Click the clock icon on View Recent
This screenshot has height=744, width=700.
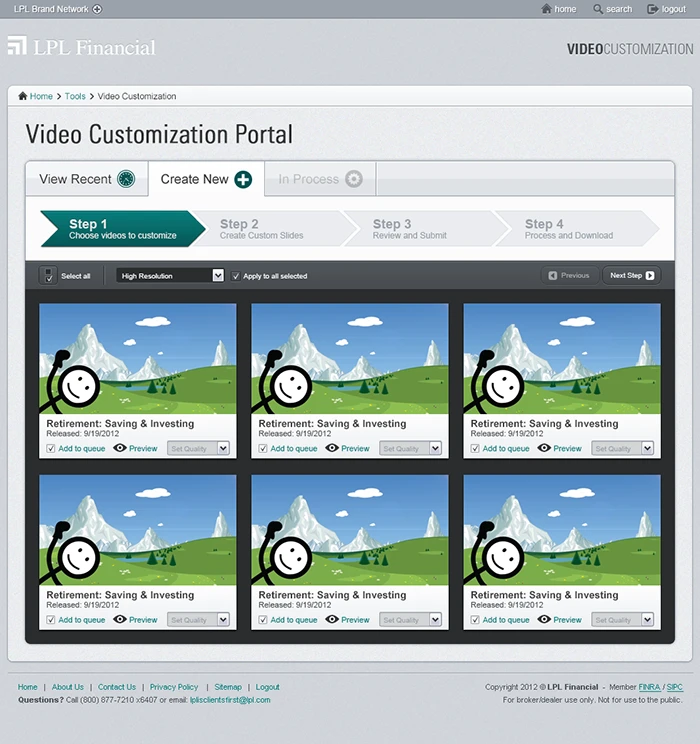pyautogui.click(x=126, y=179)
